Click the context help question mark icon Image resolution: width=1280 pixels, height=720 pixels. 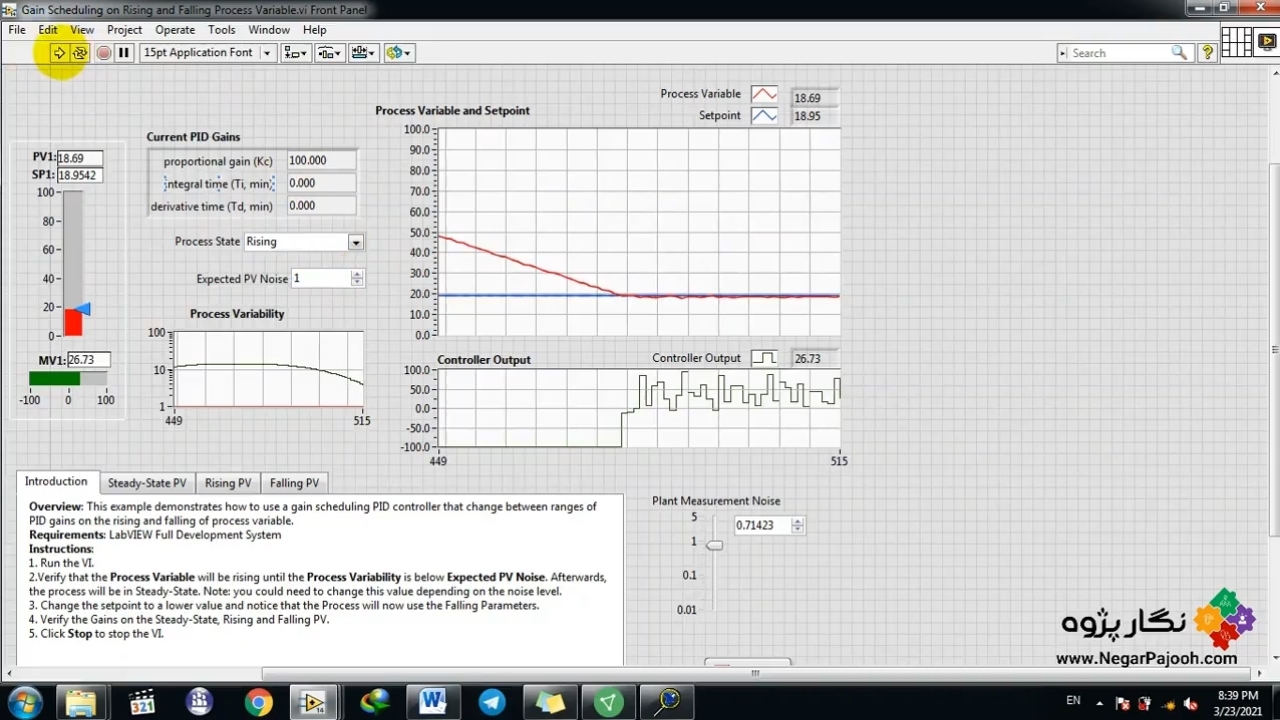[x=1207, y=53]
